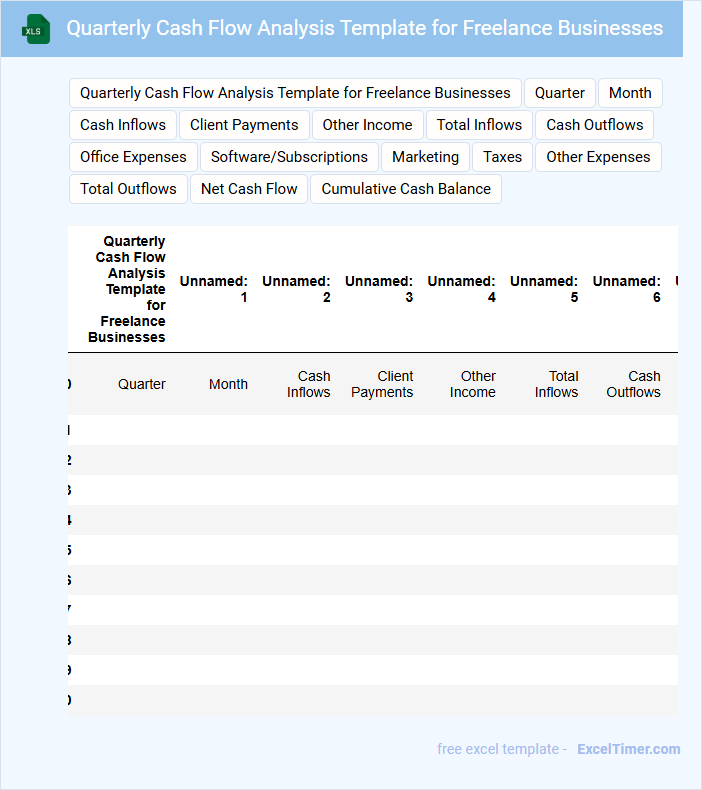Click the Taxes tag
This screenshot has width=702, height=790.
[502, 157]
